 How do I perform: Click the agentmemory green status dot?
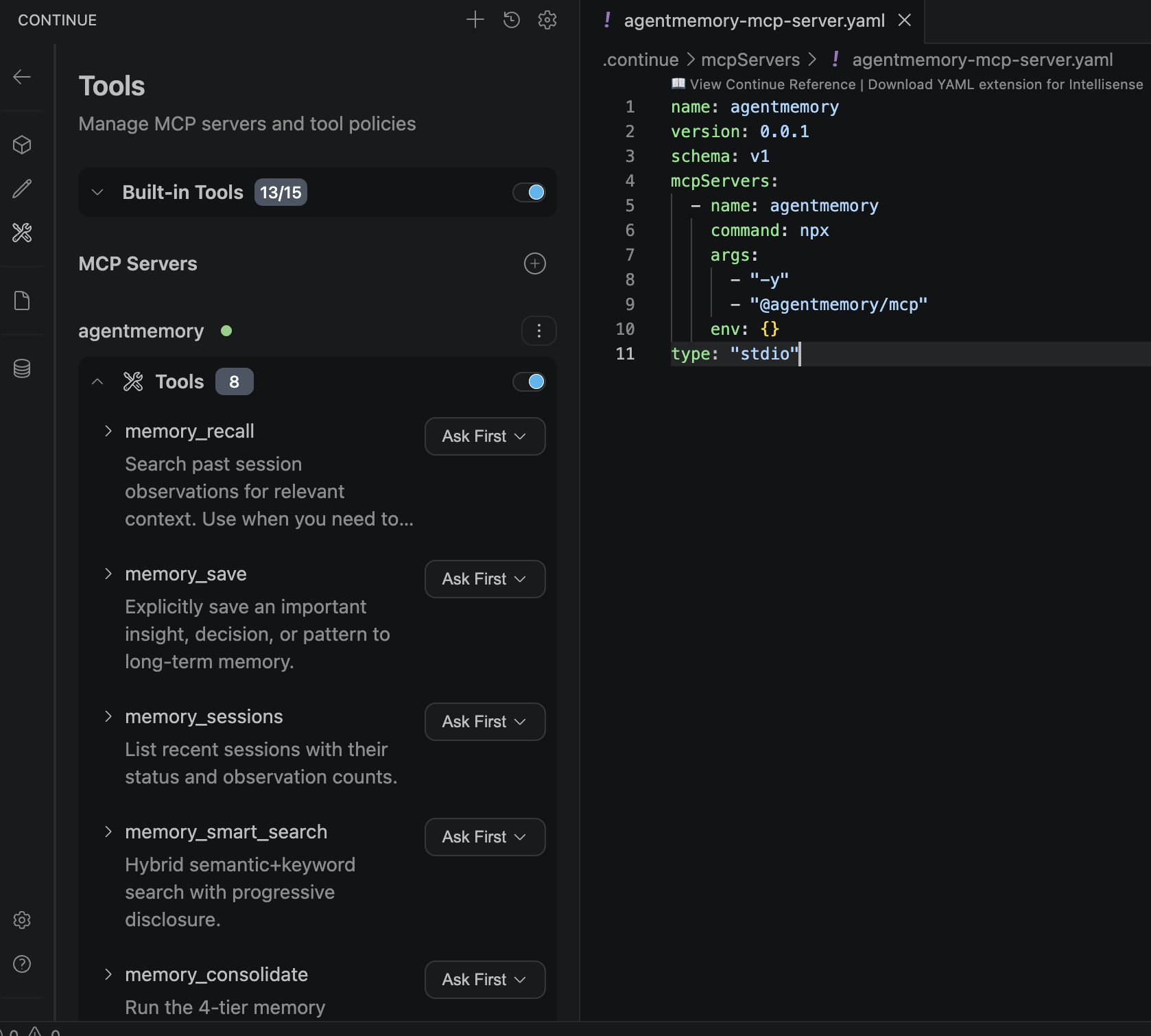pos(226,331)
